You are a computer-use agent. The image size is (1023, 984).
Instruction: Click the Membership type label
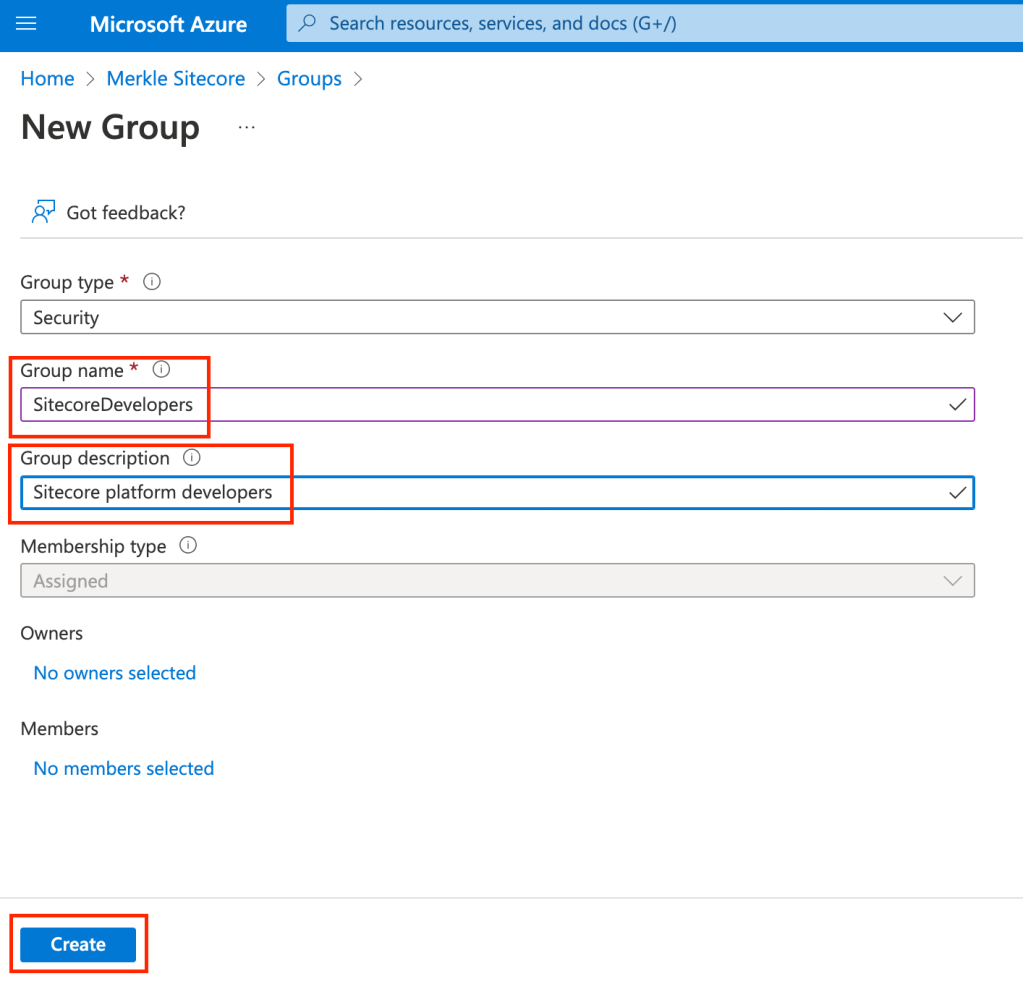(x=93, y=546)
